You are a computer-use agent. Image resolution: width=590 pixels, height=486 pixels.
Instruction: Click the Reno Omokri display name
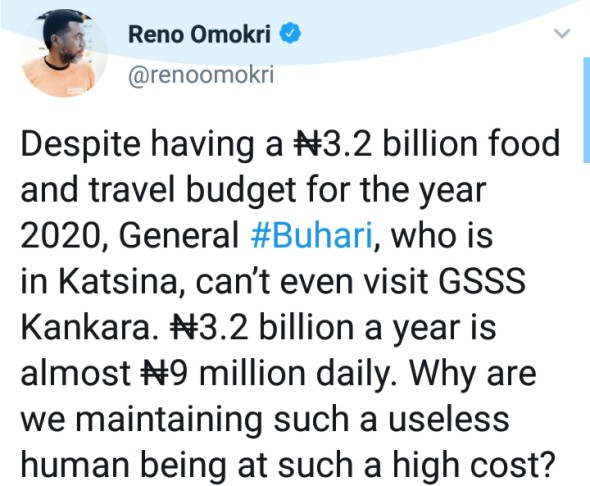click(199, 34)
